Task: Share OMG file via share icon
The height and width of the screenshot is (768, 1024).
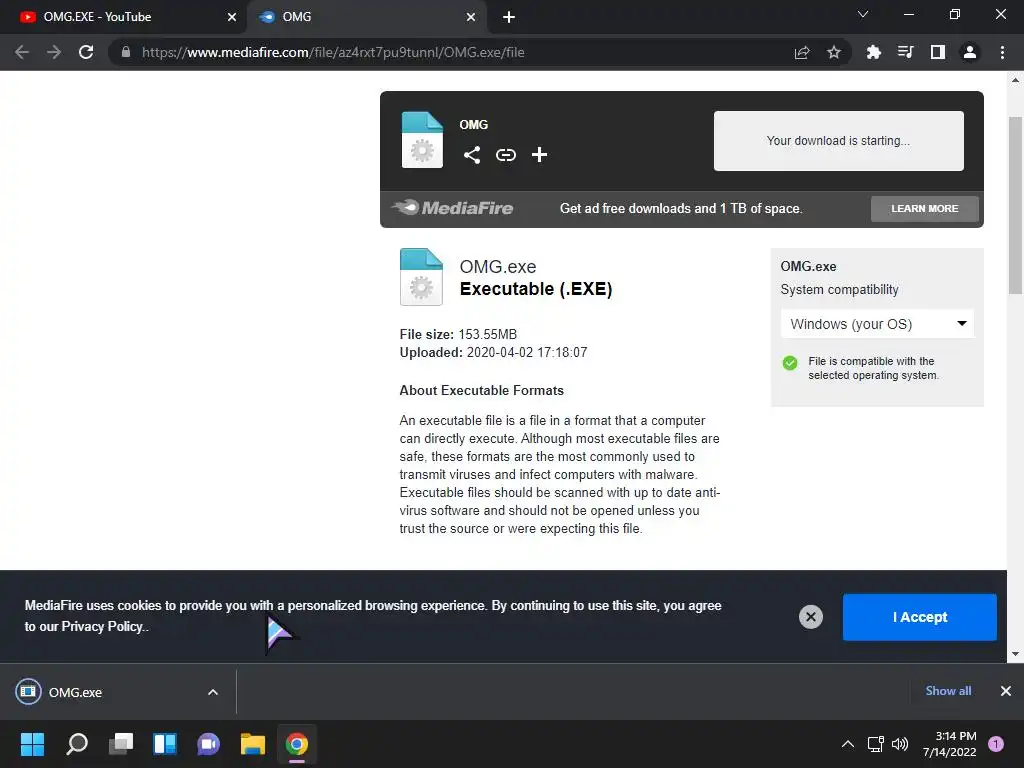Action: [x=472, y=155]
